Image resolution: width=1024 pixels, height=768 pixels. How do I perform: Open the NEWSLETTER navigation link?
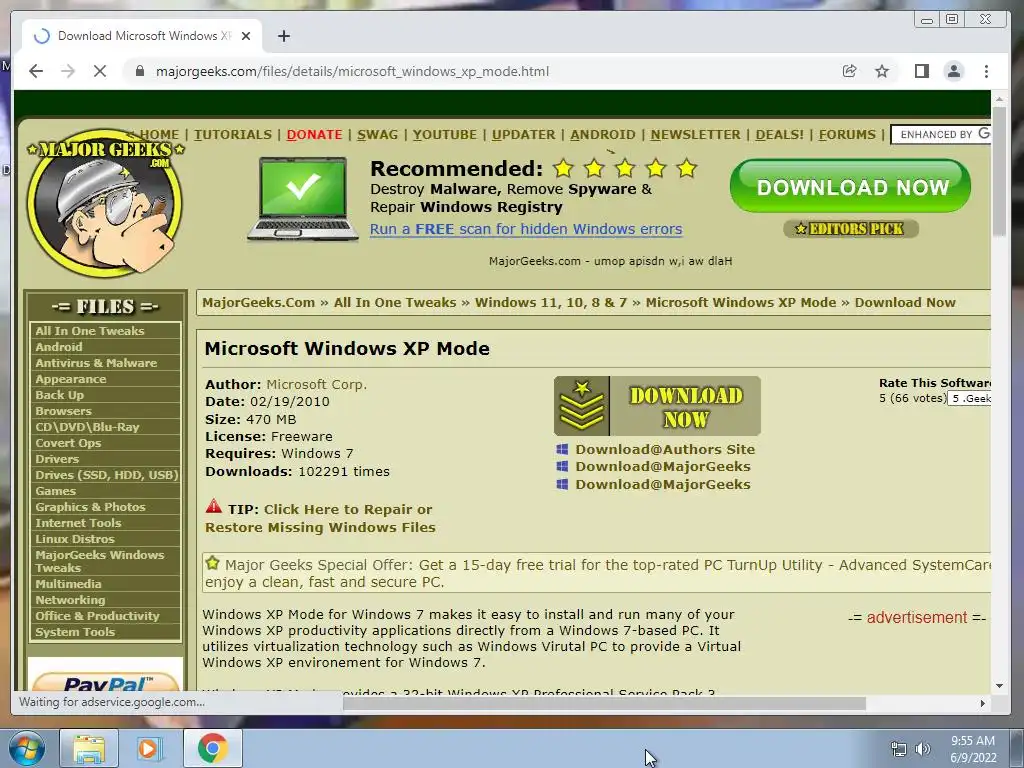[696, 135]
